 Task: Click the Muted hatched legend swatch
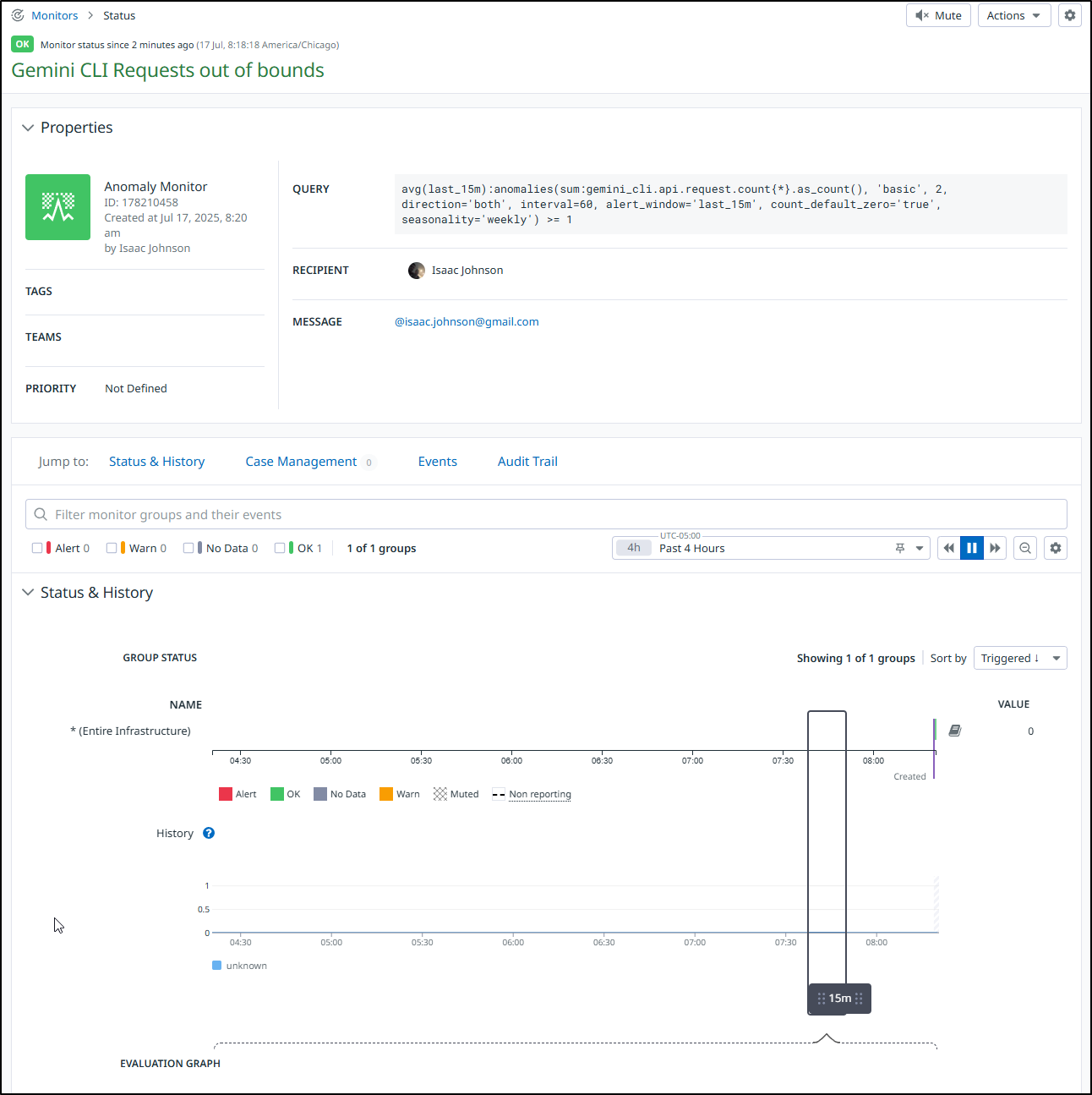[x=440, y=794]
